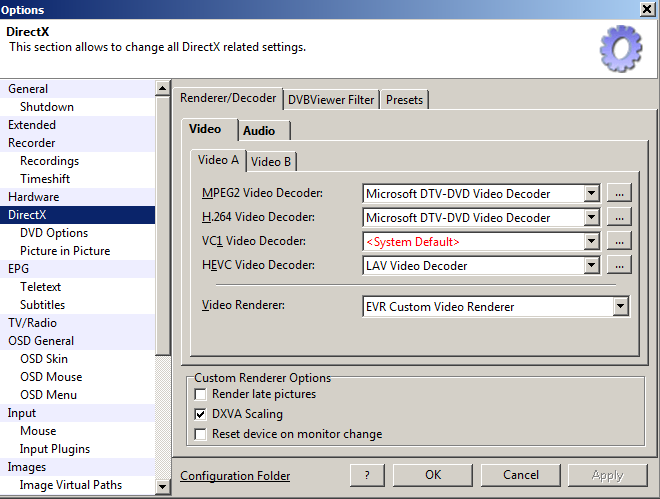
Task: Open the HEVC Video Decoder dropdown
Action: click(x=591, y=266)
